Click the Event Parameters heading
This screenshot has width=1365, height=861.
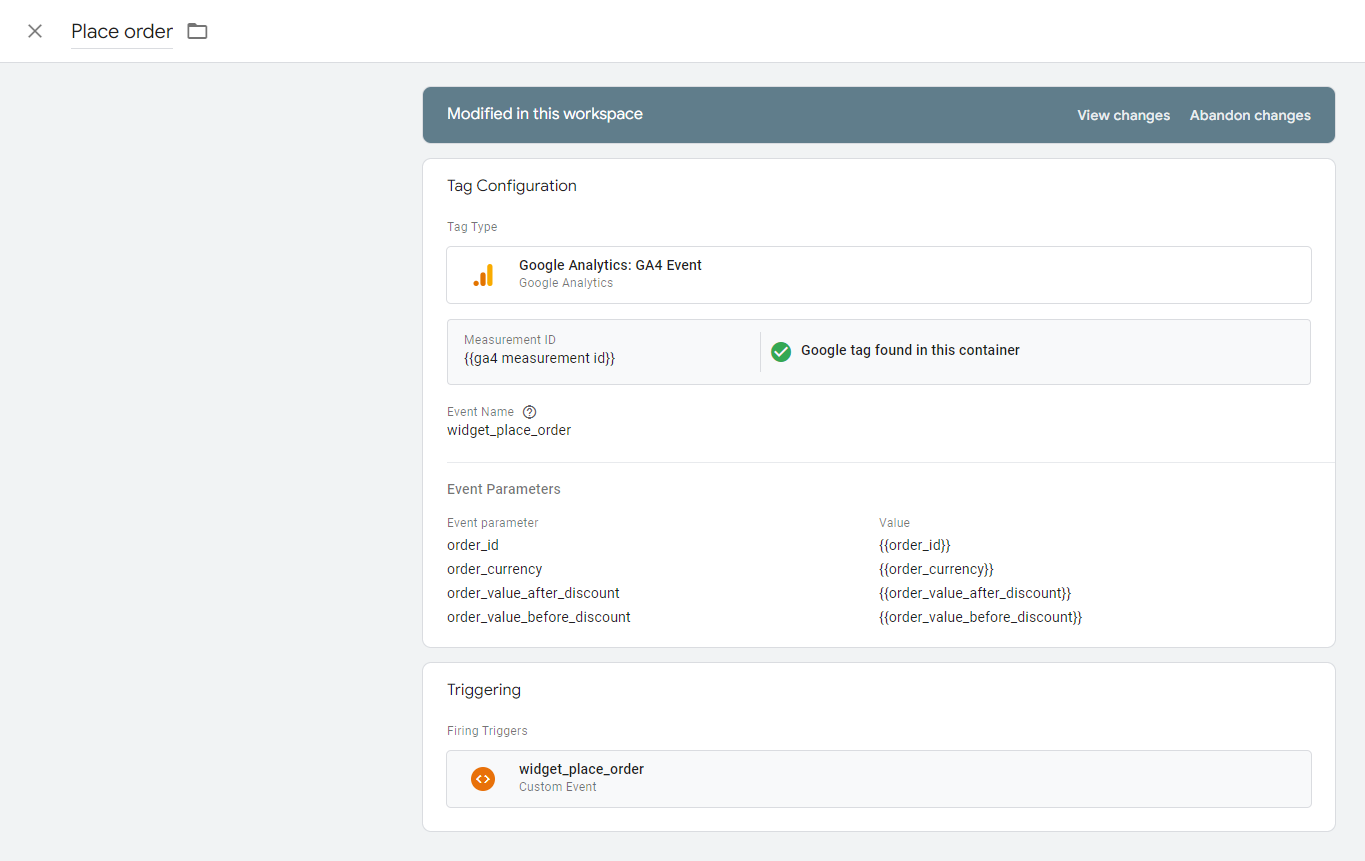click(x=504, y=489)
